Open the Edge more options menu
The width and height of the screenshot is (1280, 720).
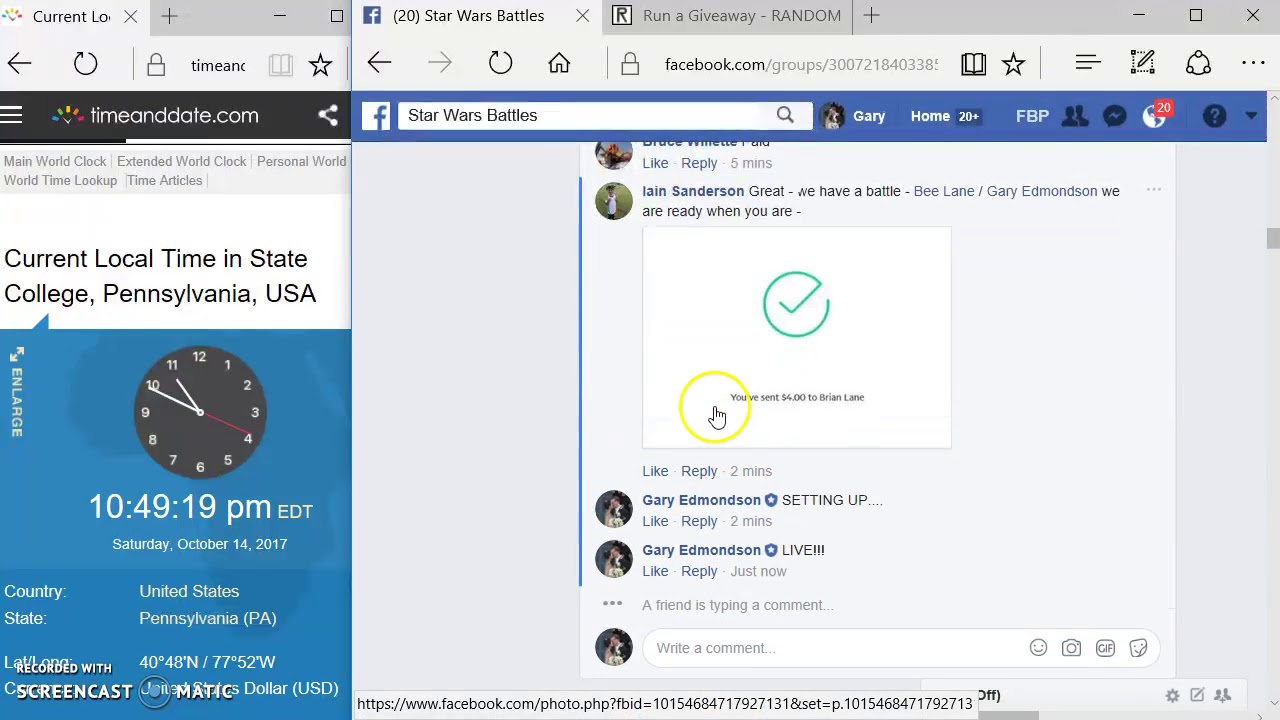coord(1253,64)
